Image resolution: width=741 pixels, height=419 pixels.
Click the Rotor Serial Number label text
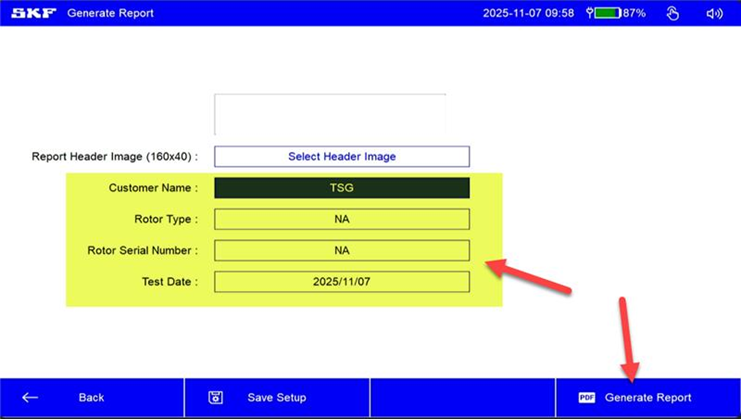click(x=142, y=251)
